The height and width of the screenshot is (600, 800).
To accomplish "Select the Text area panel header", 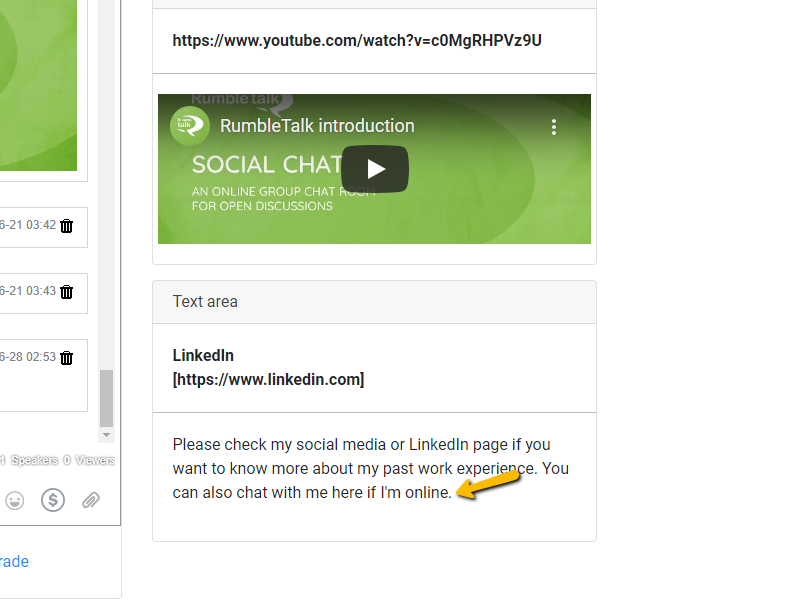I will tap(374, 302).
